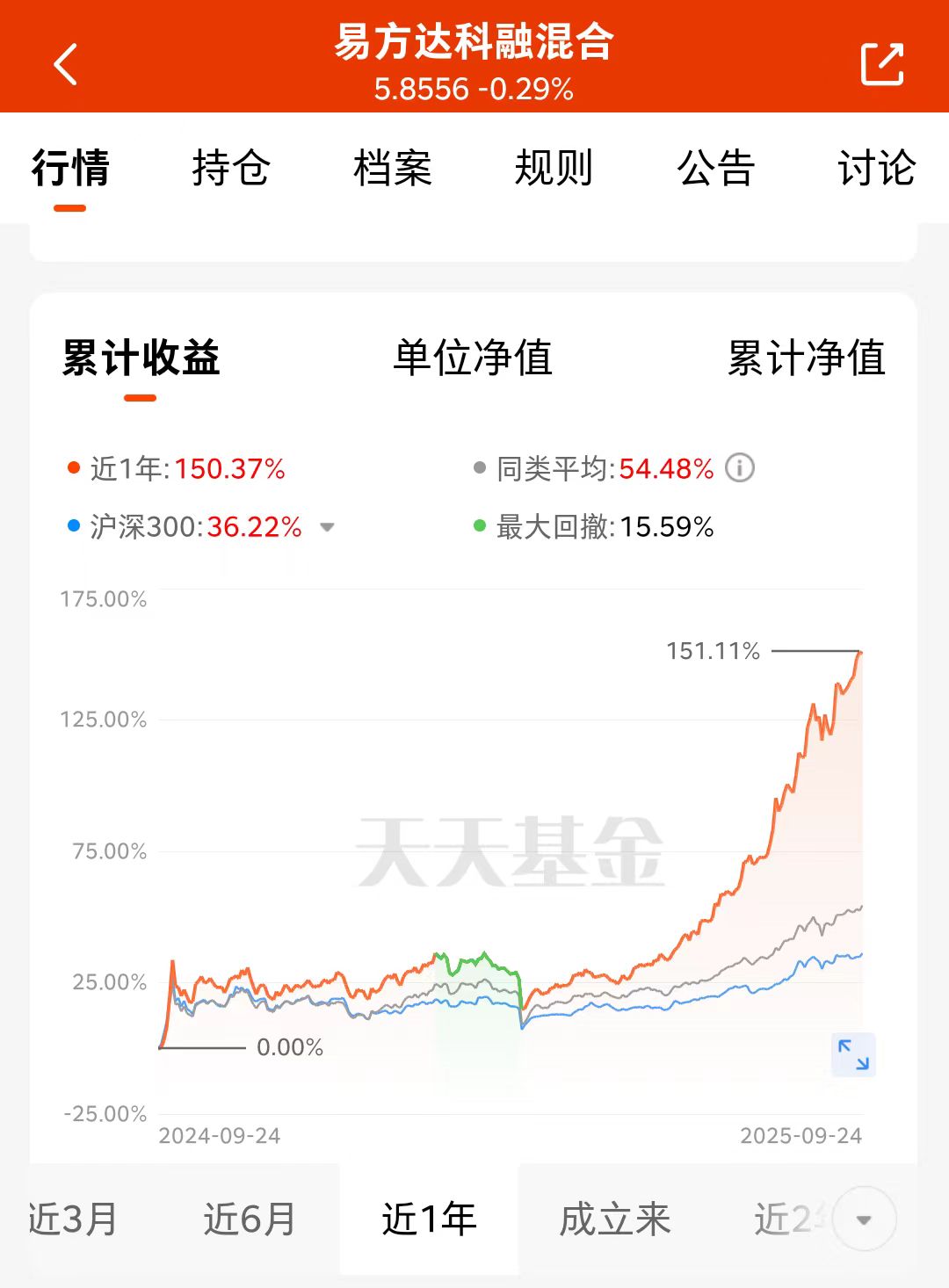Select the 单位净值 chart view

click(x=473, y=358)
